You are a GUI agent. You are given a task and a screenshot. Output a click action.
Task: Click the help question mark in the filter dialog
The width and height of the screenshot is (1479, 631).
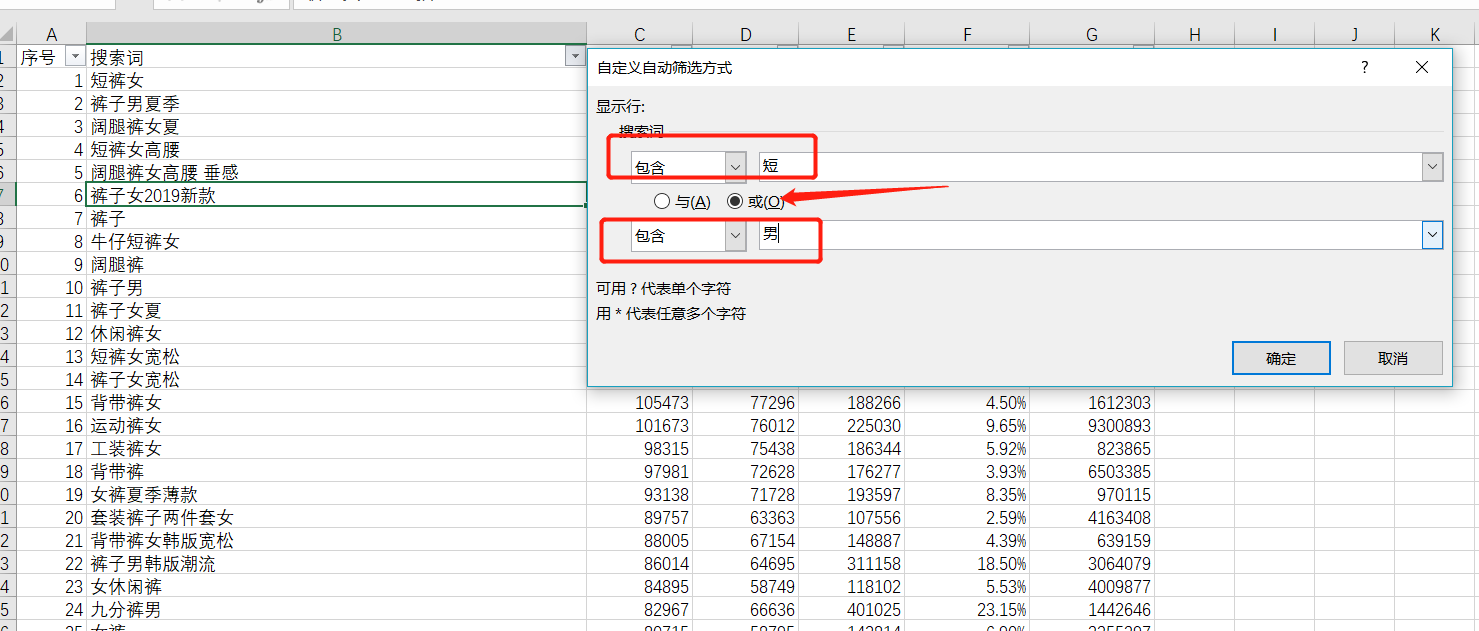coord(1364,68)
